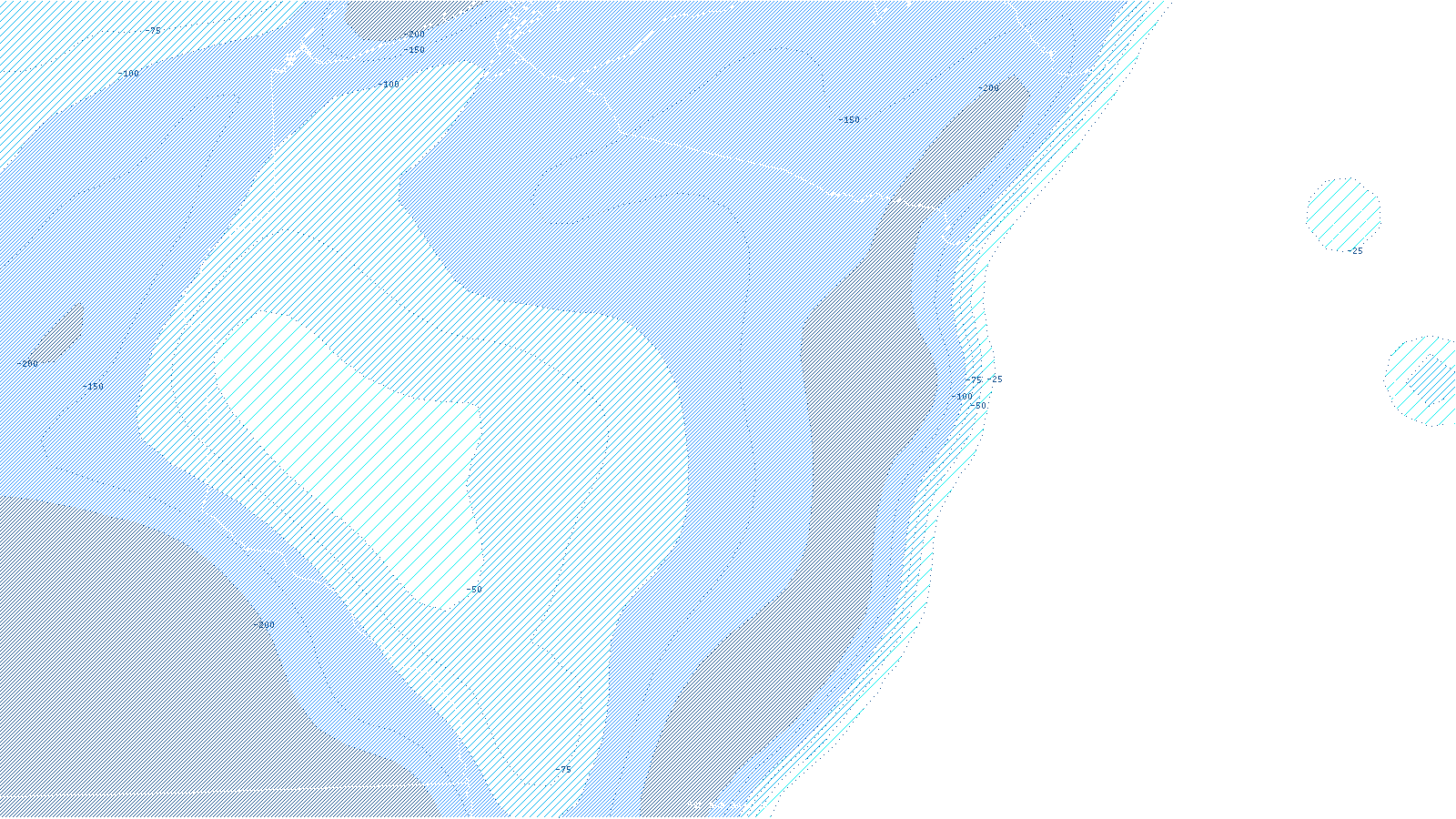The image size is (1456, 819).
Task: Click the -150 label directly below a -200 label
Action: [x=413, y=50]
